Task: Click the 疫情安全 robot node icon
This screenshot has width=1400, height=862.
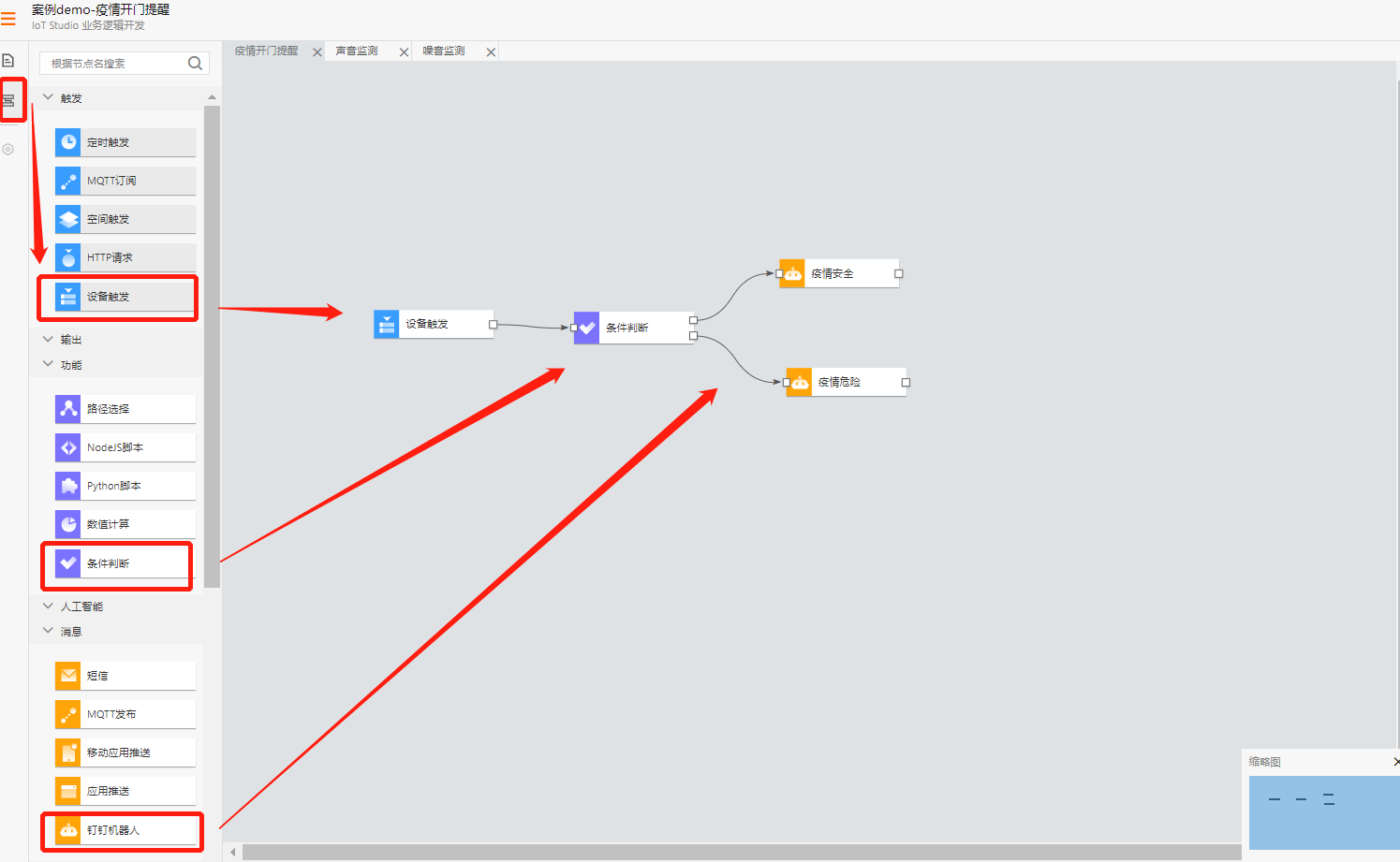Action: click(792, 273)
